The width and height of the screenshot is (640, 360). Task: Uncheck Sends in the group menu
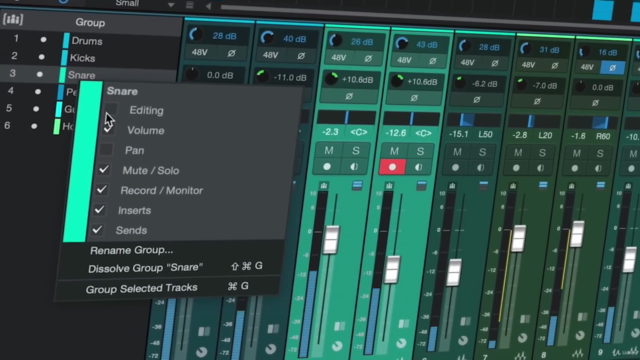(97, 229)
